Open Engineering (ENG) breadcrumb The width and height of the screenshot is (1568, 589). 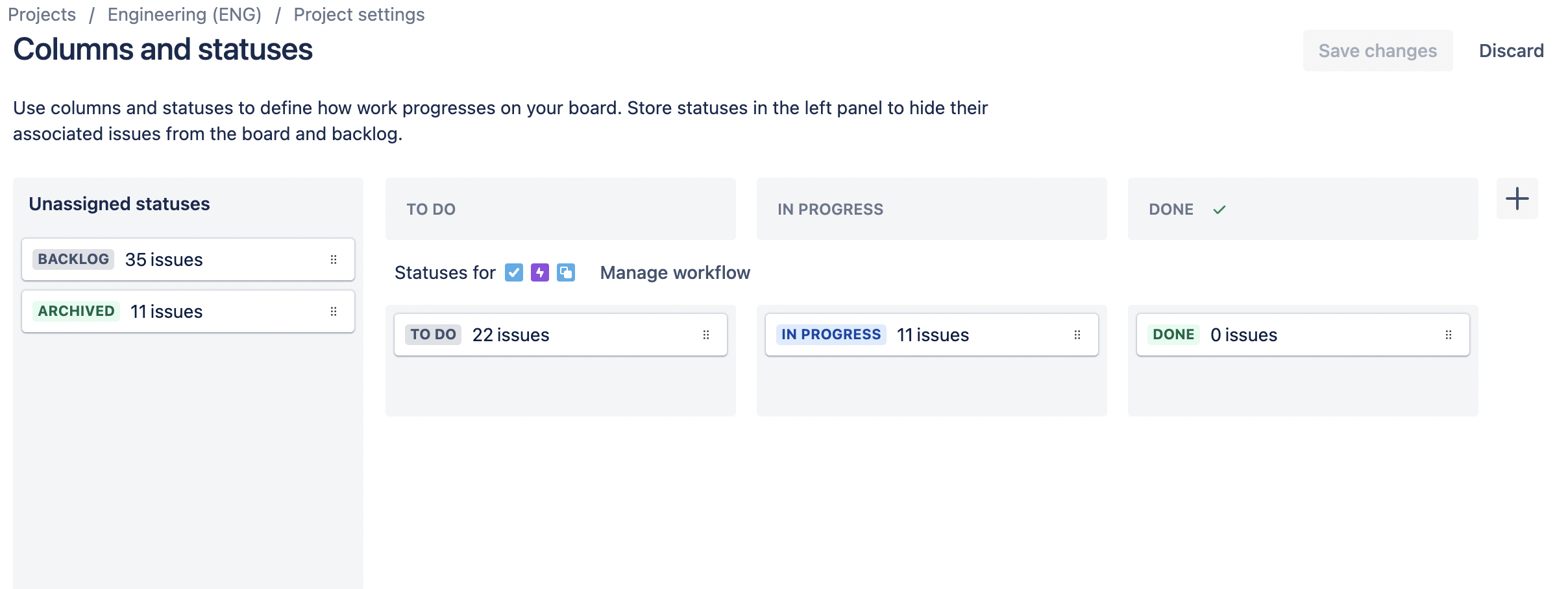click(184, 14)
